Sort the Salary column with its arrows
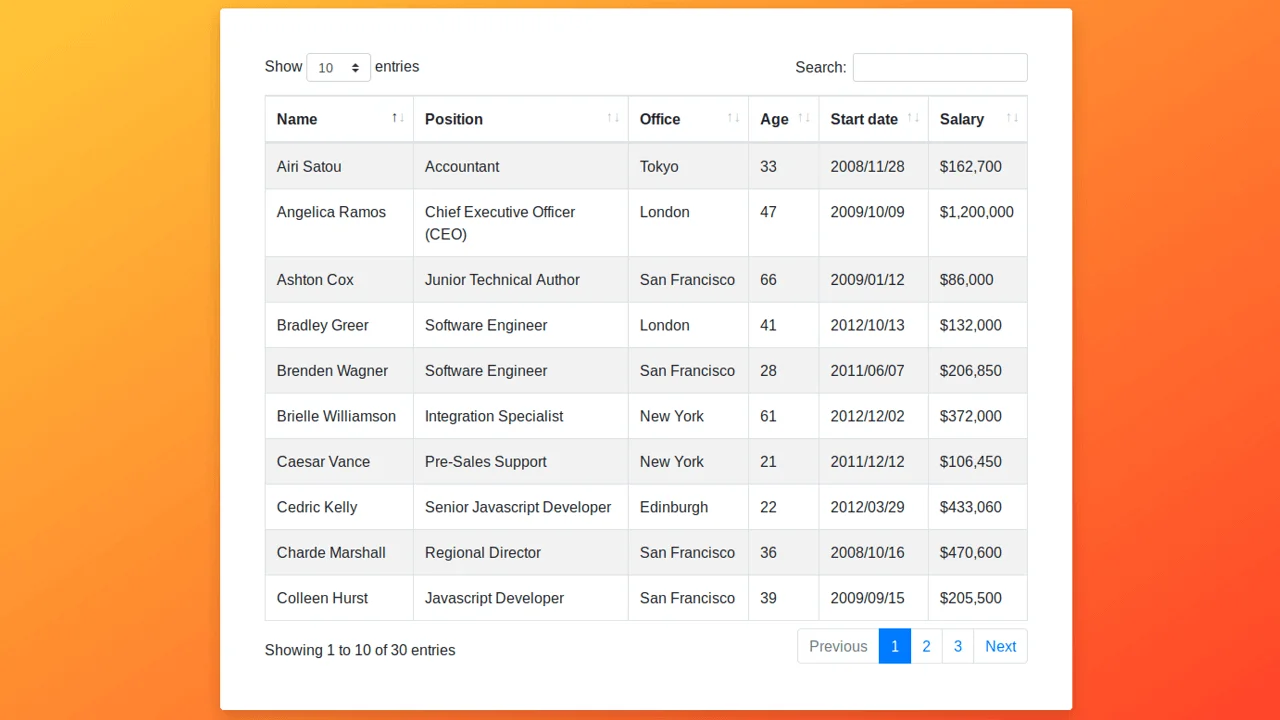Image resolution: width=1280 pixels, height=720 pixels. 1013,118
